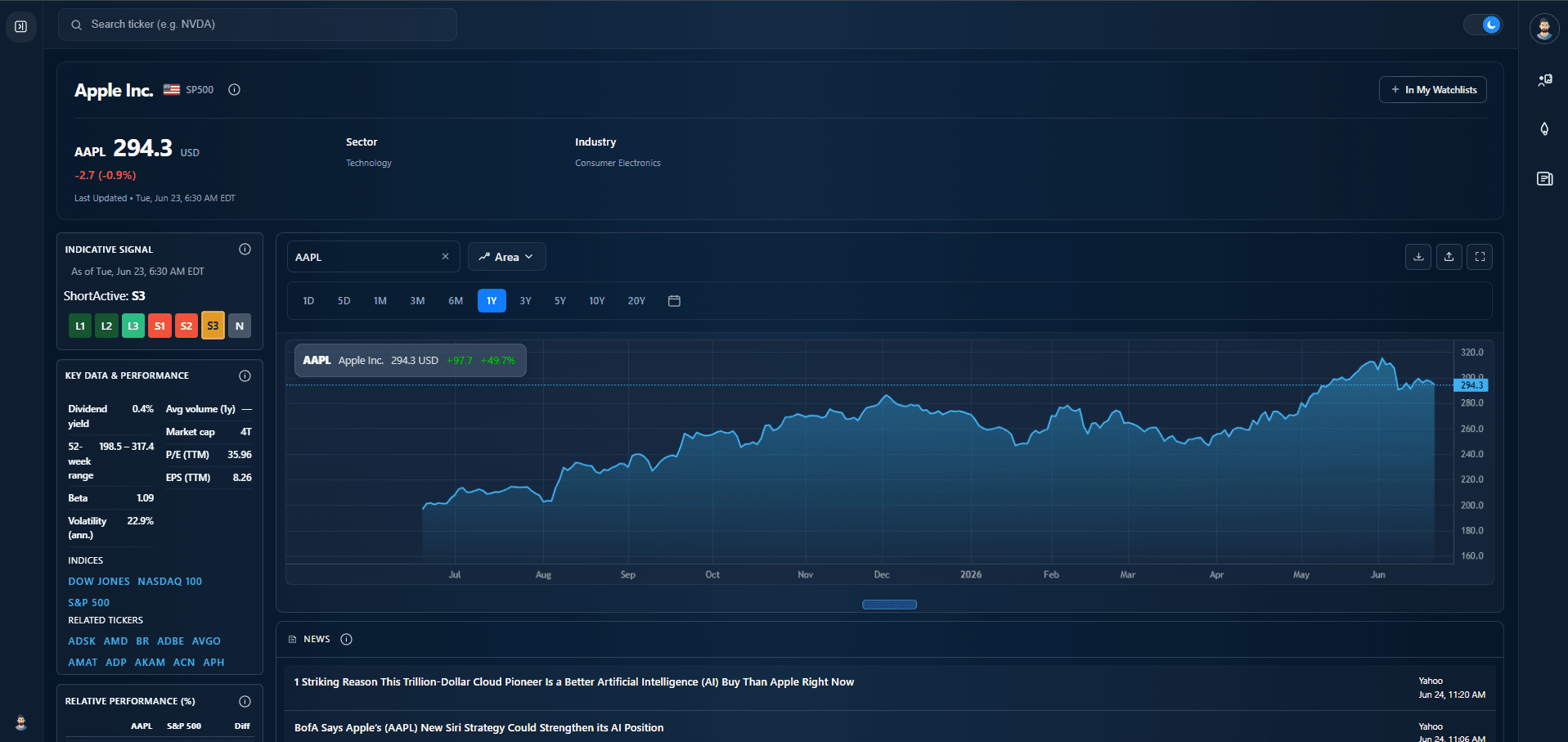Switch chart to 5D range
This screenshot has height=742, width=1568.
(x=344, y=301)
